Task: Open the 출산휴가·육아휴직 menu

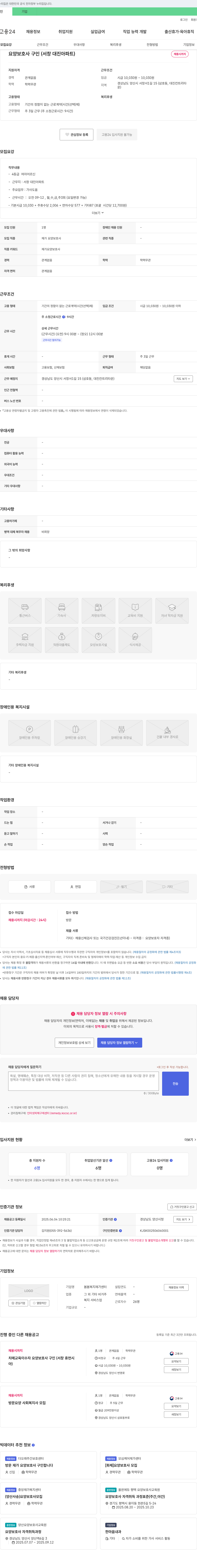Action: (179, 32)
